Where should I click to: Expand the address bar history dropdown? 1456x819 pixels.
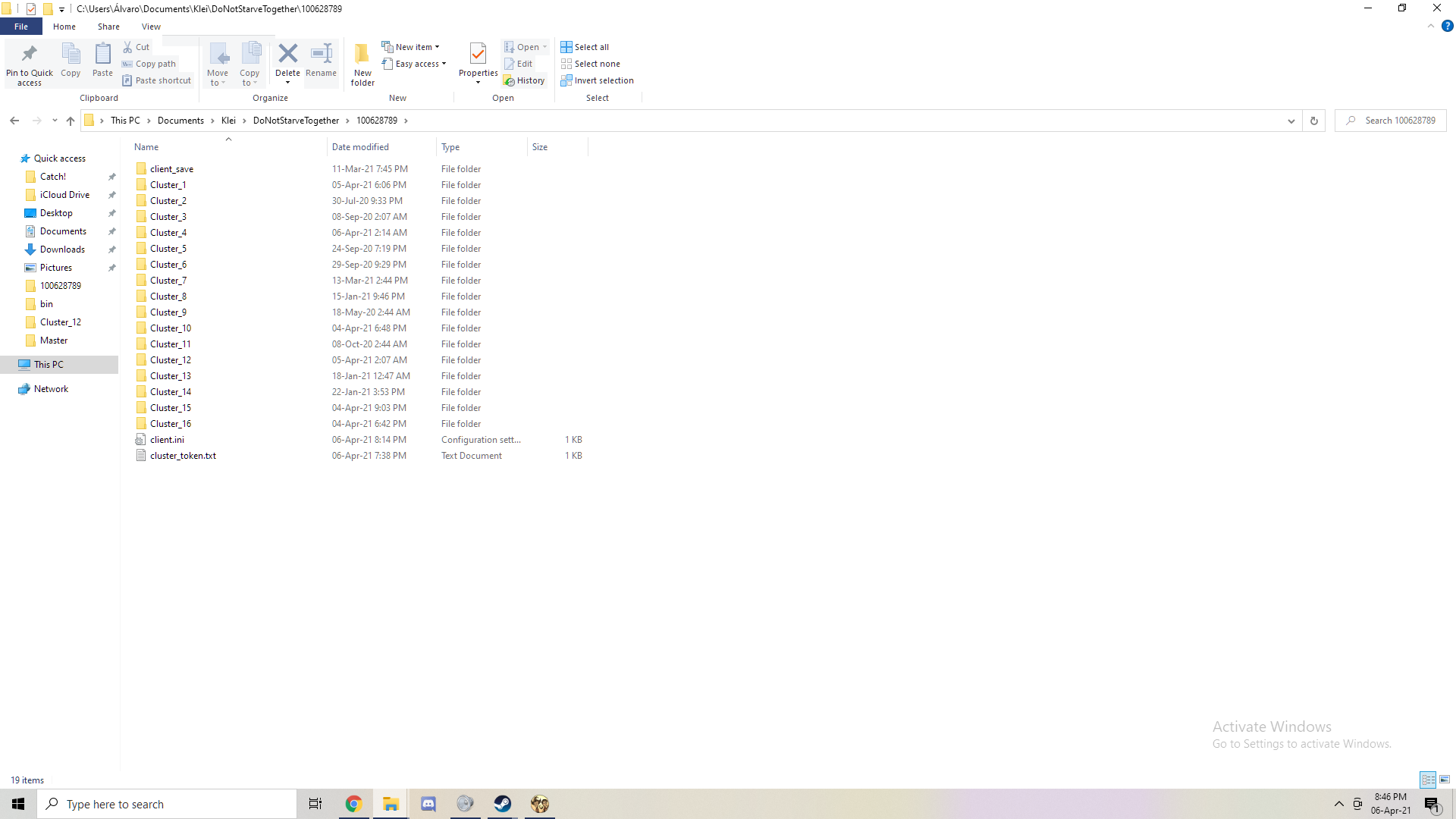[1291, 121]
